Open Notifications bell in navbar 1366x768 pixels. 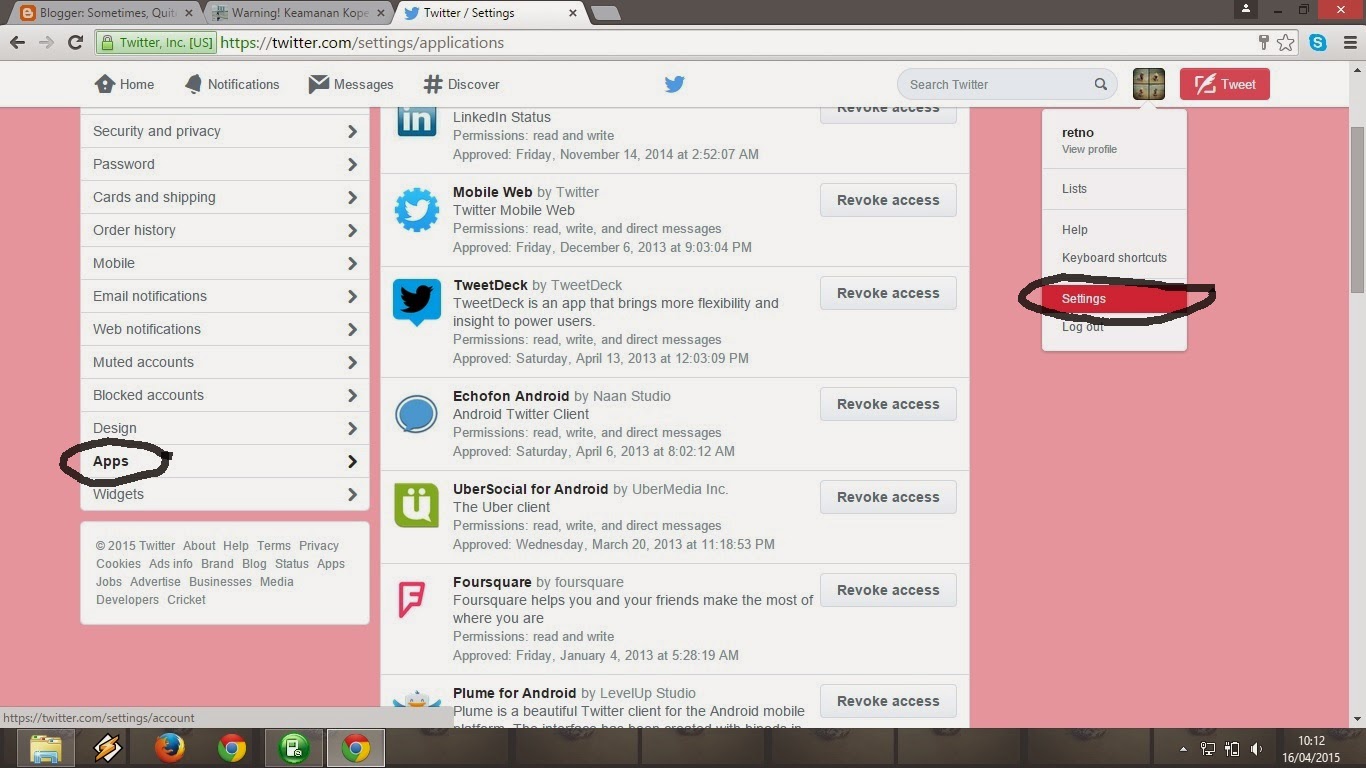(232, 84)
